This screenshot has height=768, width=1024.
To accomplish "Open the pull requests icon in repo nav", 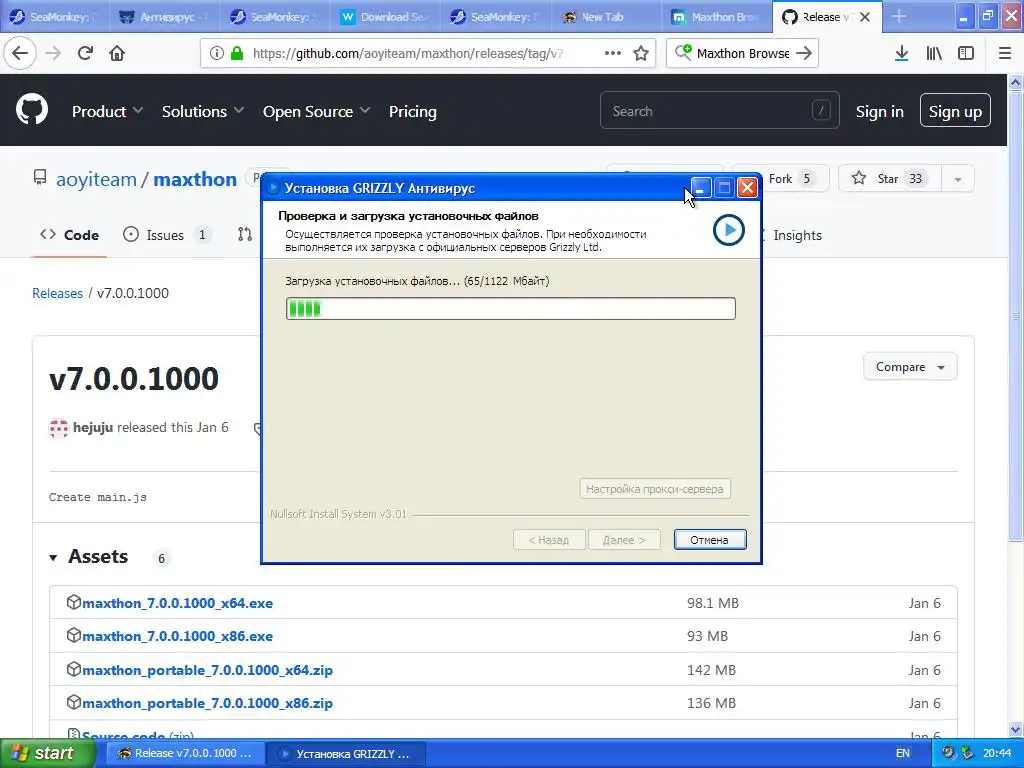I will 245,234.
